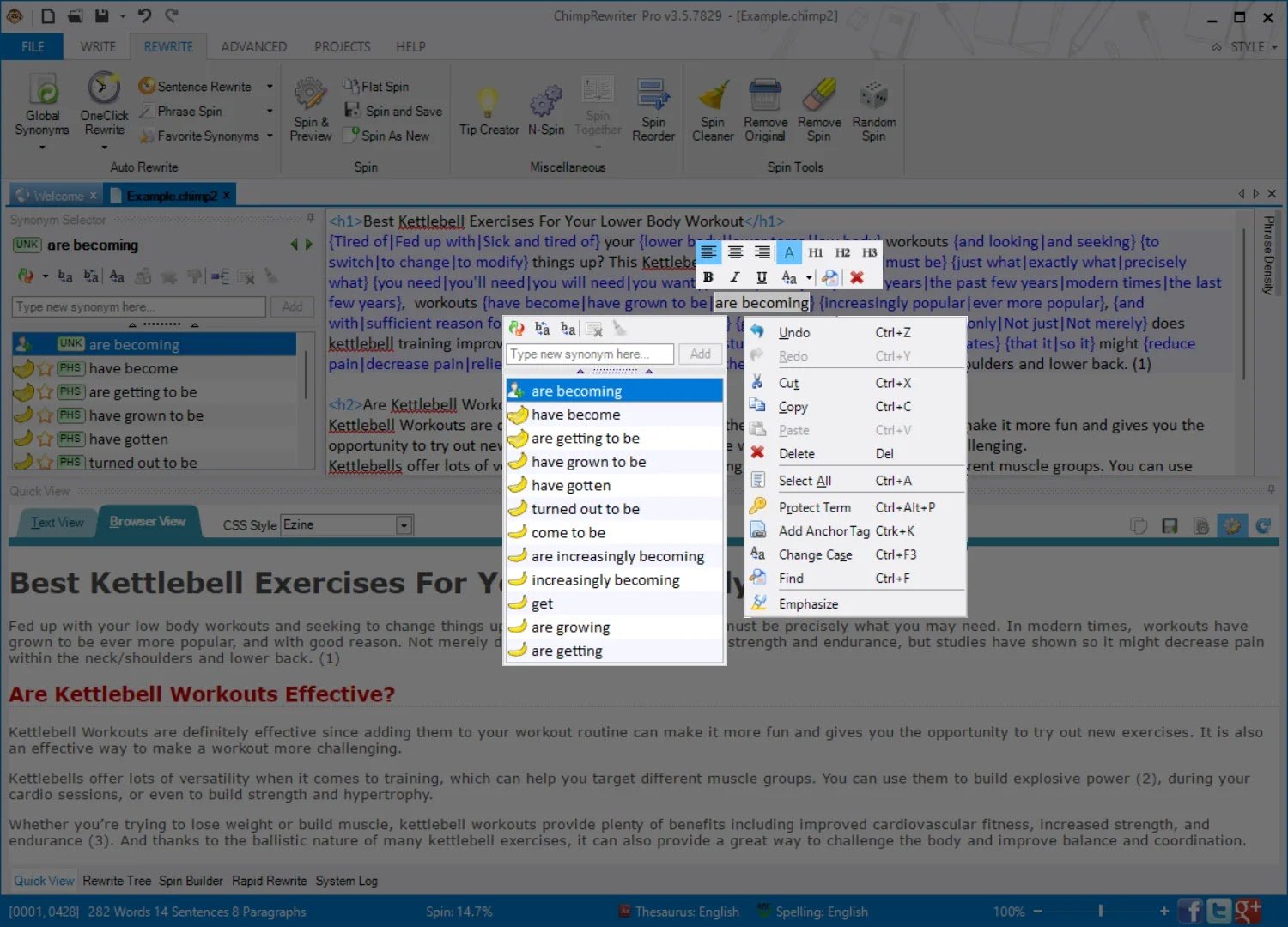Screen dimensions: 1288x927
Task: Click the Random Spin dice icon
Action: point(873,96)
